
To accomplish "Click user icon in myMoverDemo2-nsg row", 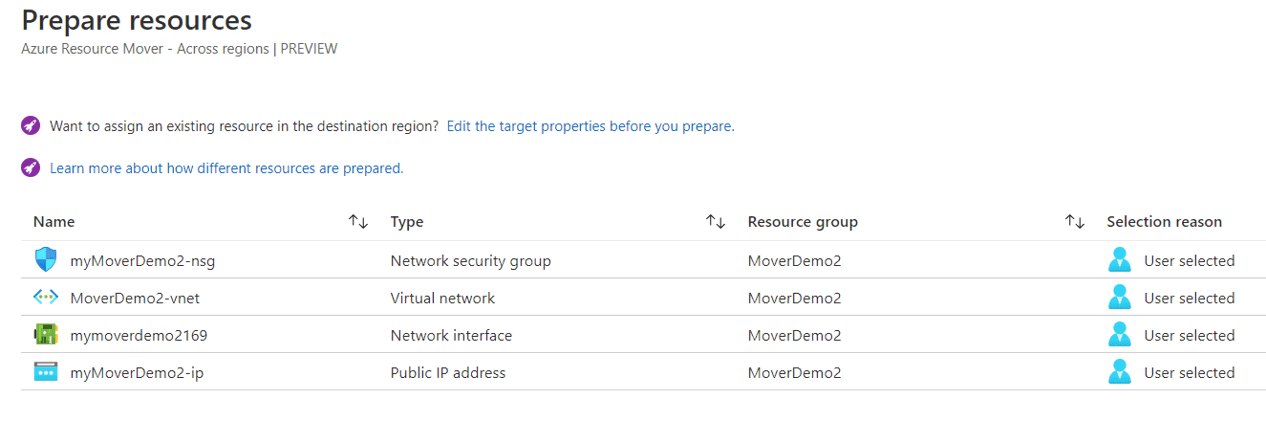I will pyautogui.click(x=1119, y=260).
